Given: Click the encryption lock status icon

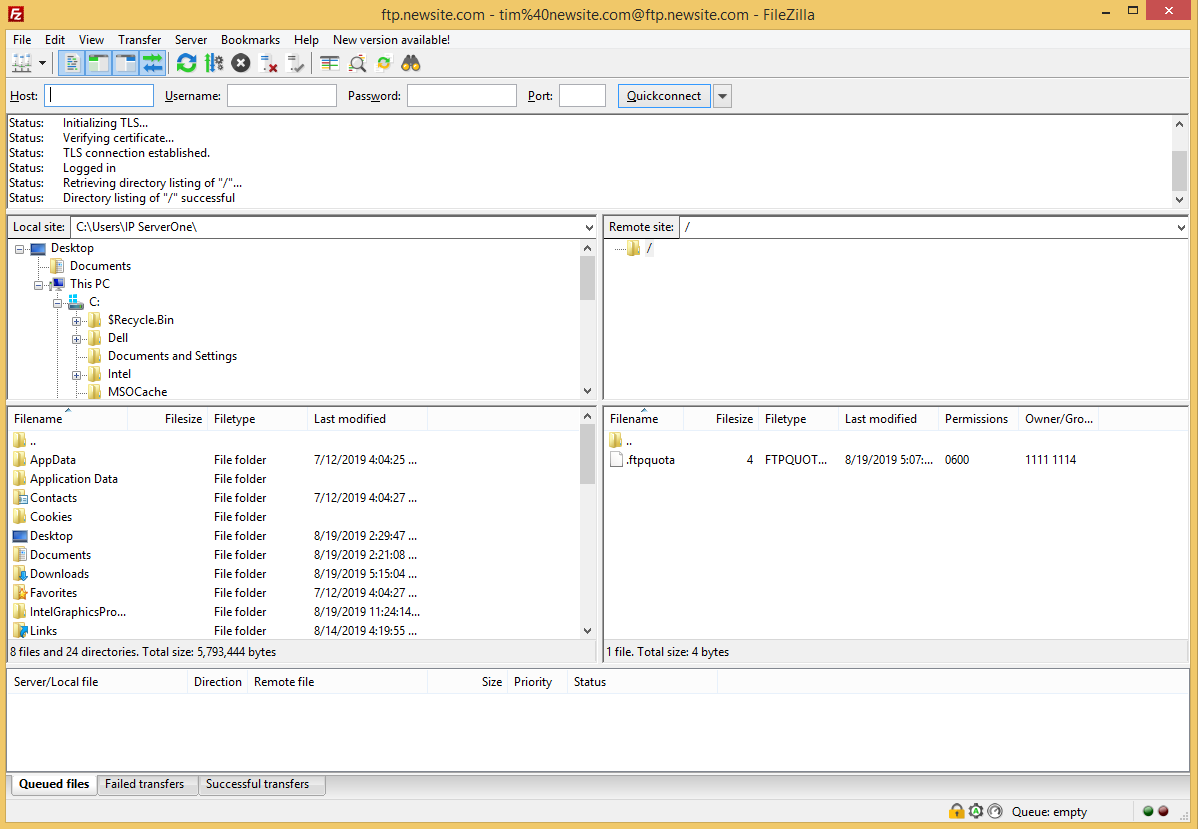Looking at the screenshot, I should (x=956, y=811).
